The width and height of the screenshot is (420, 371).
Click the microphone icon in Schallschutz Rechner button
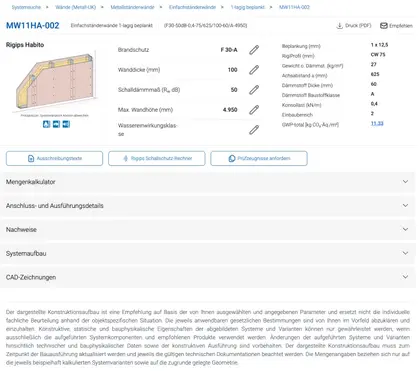[125, 159]
